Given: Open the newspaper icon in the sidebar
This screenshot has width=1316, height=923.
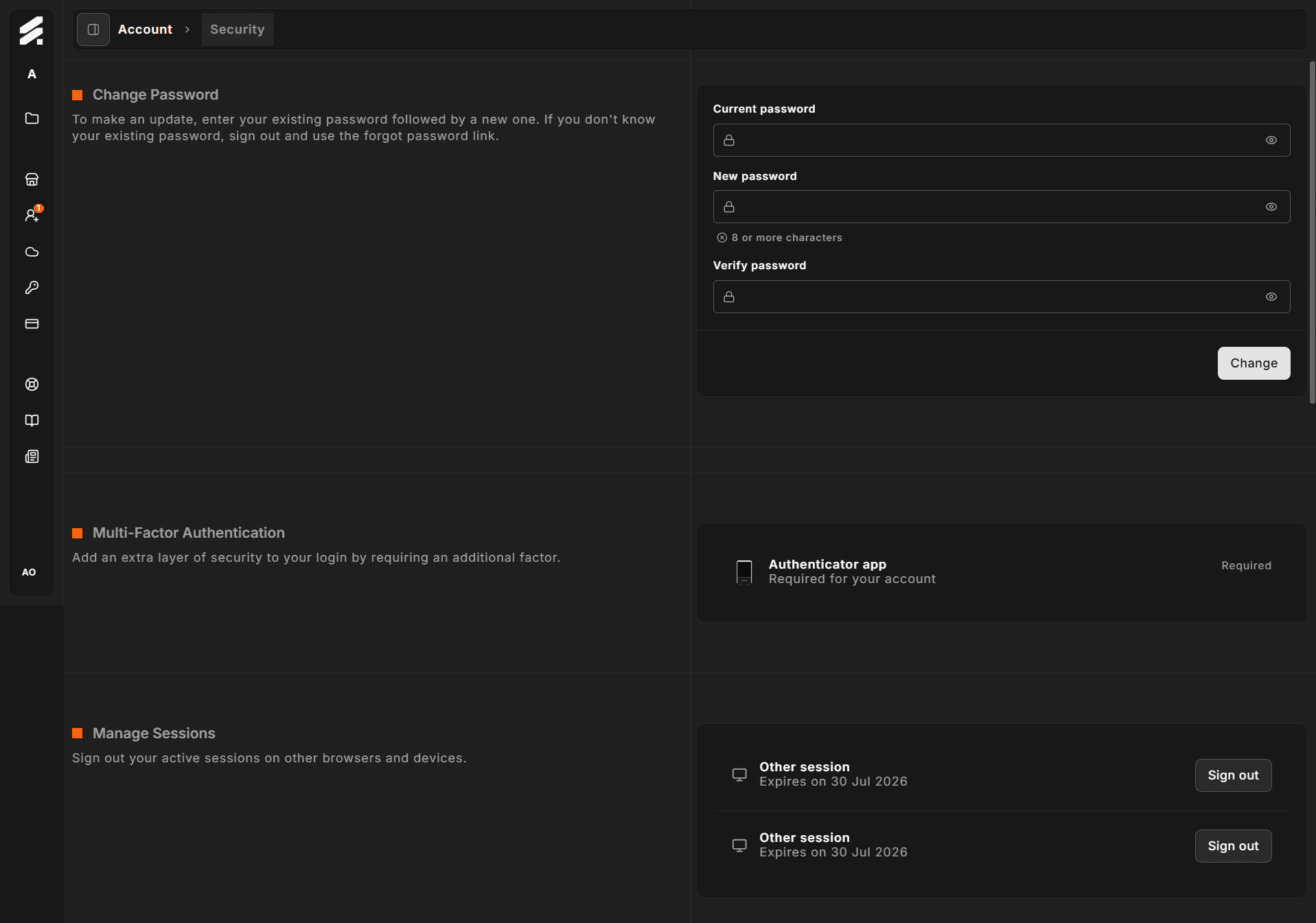Looking at the screenshot, I should tap(32, 457).
